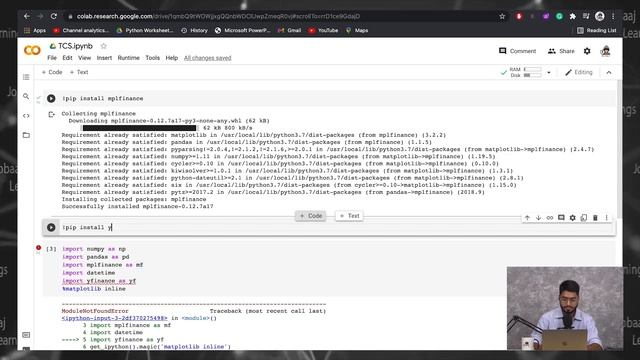The height and width of the screenshot is (360, 640).
Task: Click the browser address bar
Action: click(282, 16)
